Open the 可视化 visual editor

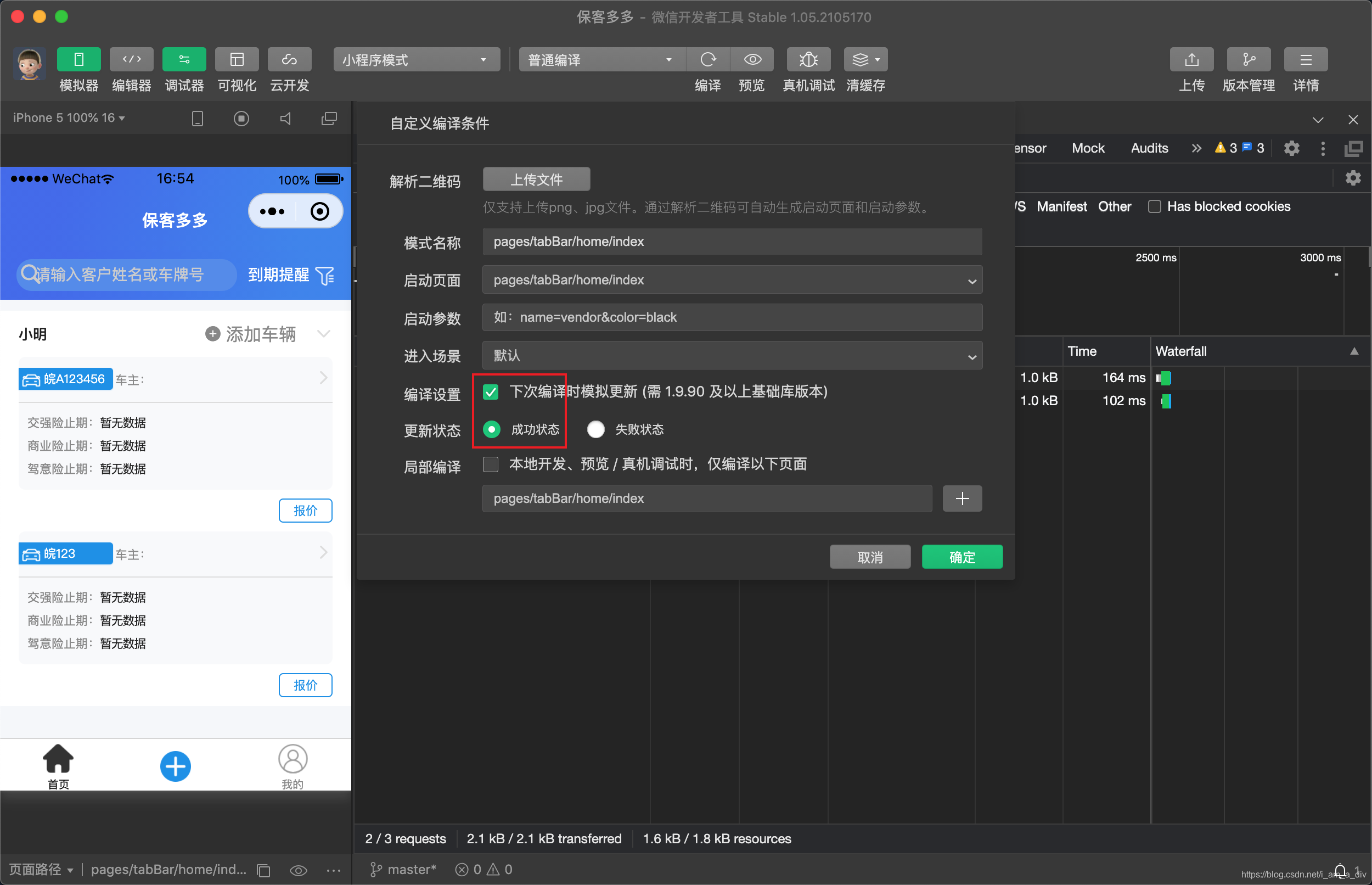tap(237, 59)
